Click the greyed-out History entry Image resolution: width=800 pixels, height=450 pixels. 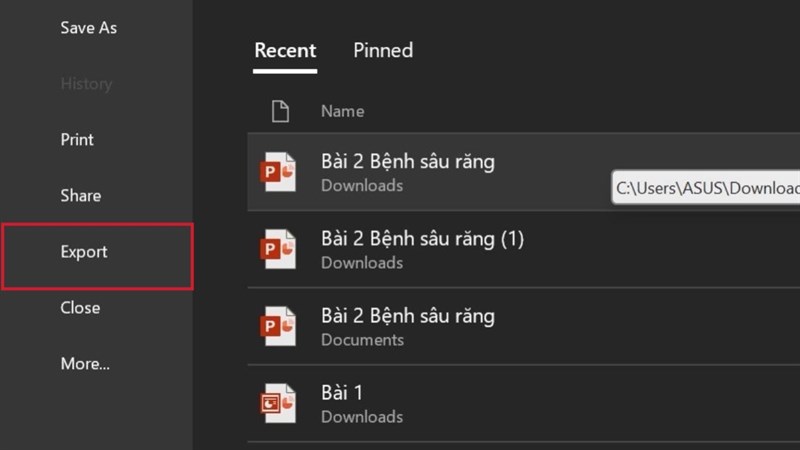click(86, 84)
